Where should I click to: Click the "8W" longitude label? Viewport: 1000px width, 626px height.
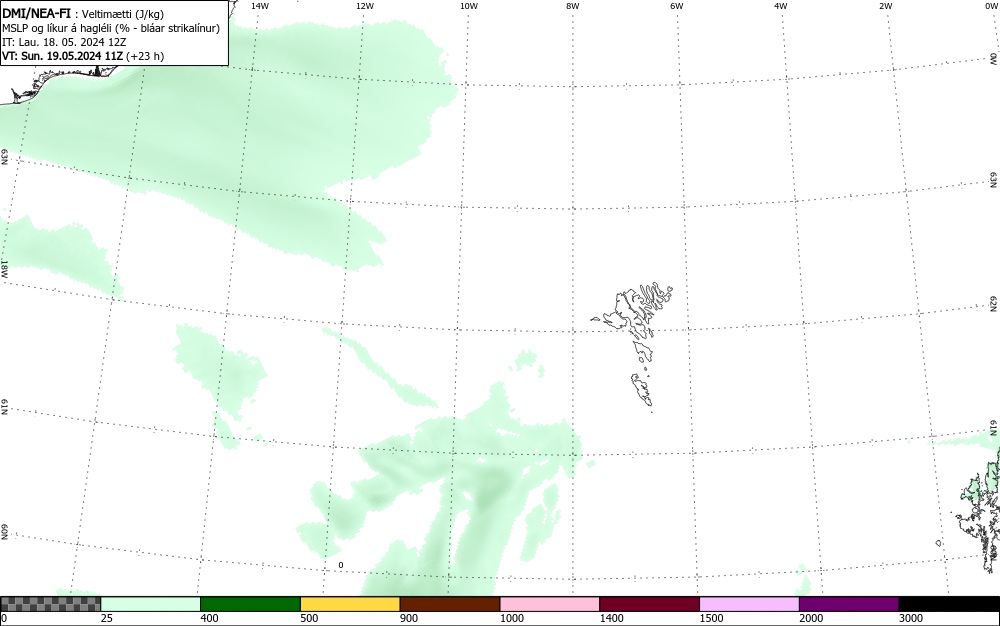click(573, 6)
